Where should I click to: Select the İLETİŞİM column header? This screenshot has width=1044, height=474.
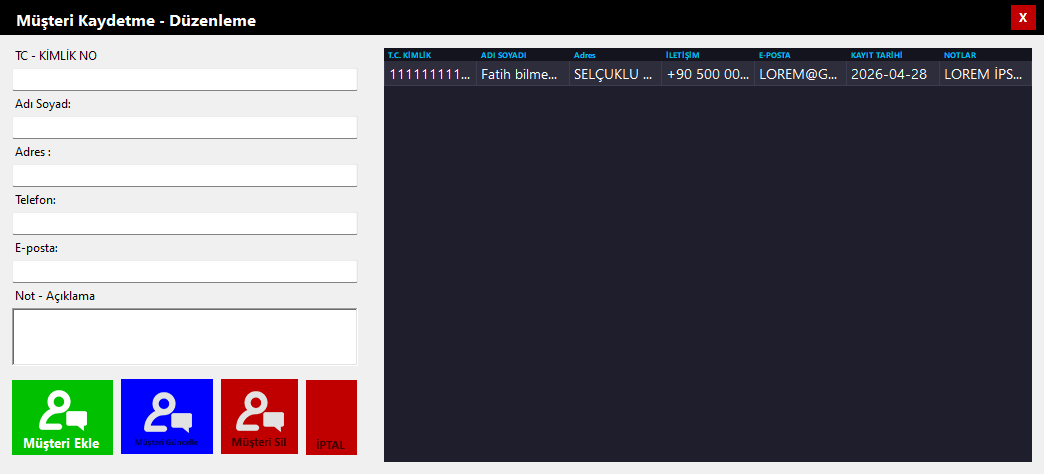(x=708, y=55)
